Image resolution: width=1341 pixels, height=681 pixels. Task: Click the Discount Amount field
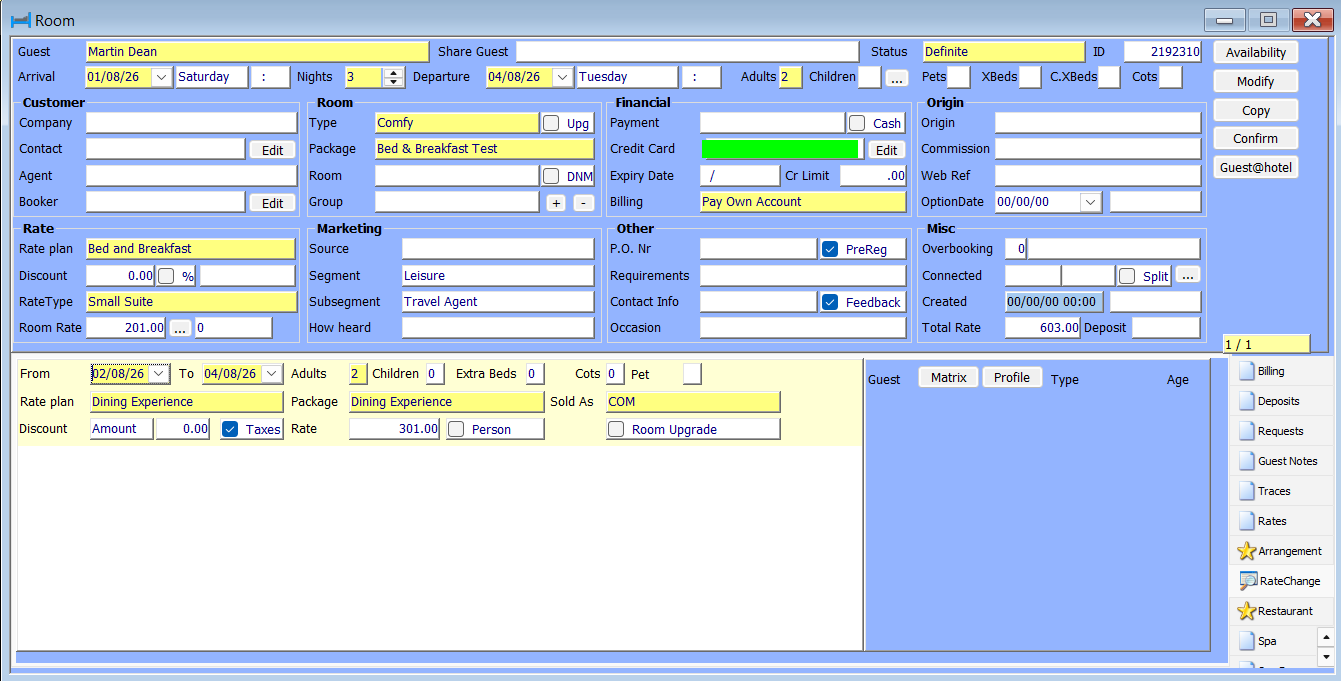pyautogui.click(x=121, y=429)
